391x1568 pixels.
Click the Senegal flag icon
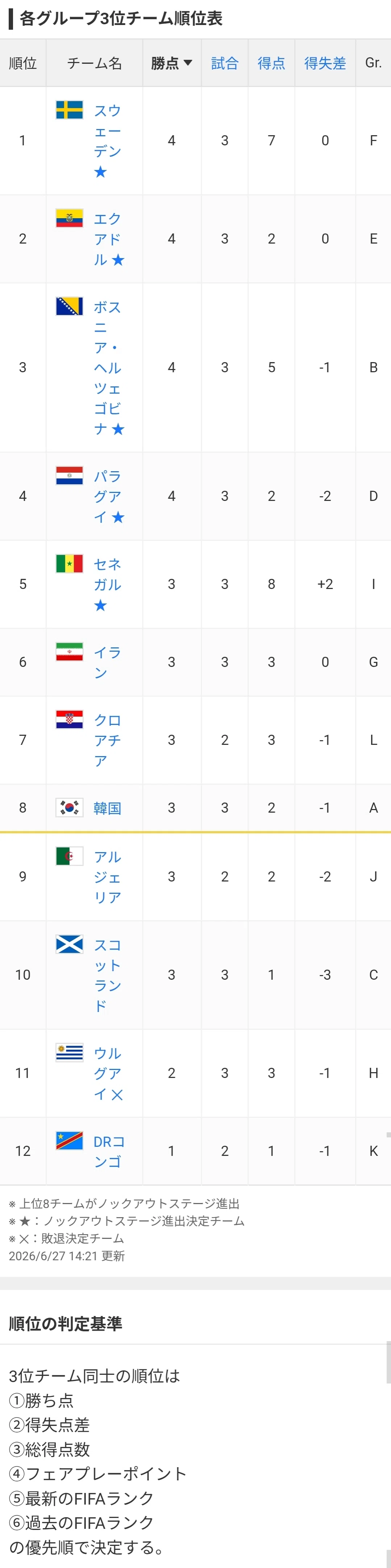(x=69, y=563)
